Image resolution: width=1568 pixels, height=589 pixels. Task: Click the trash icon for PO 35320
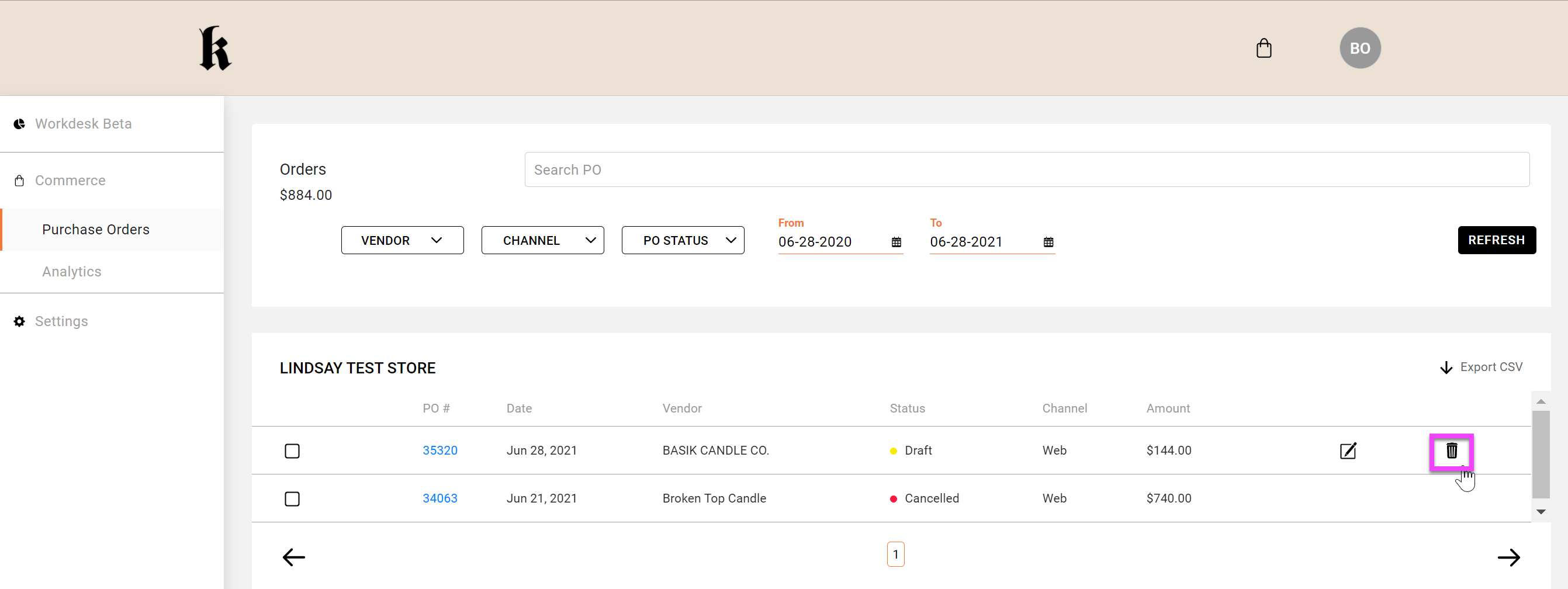click(1451, 451)
